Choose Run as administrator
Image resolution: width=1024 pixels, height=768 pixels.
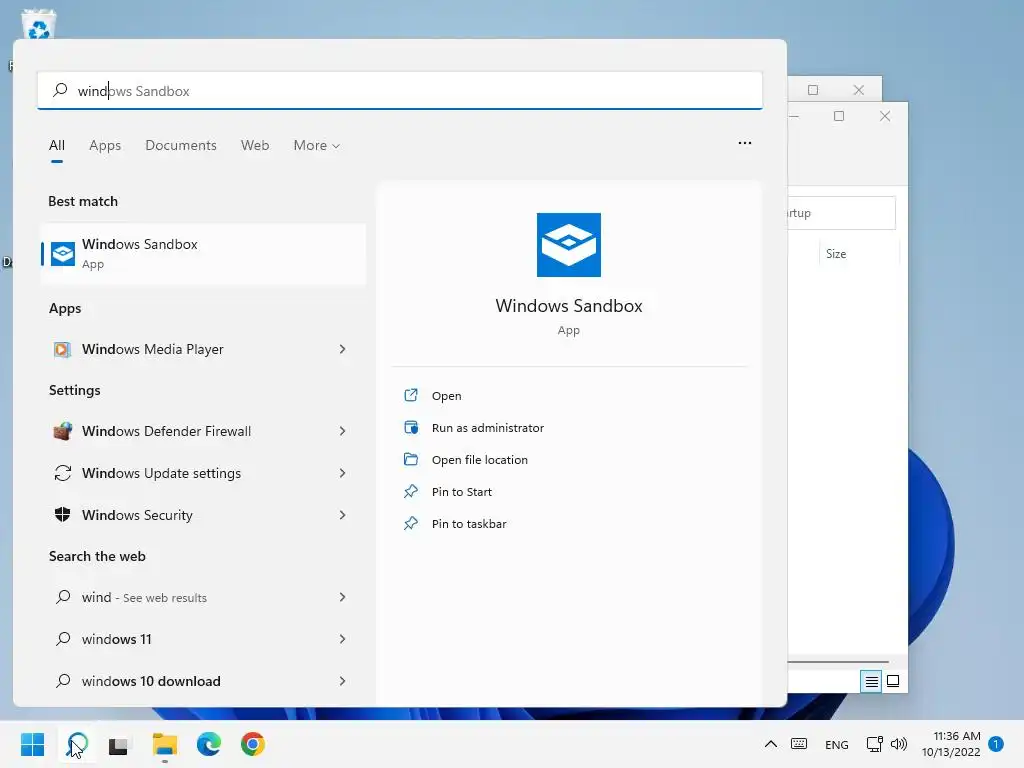click(488, 428)
